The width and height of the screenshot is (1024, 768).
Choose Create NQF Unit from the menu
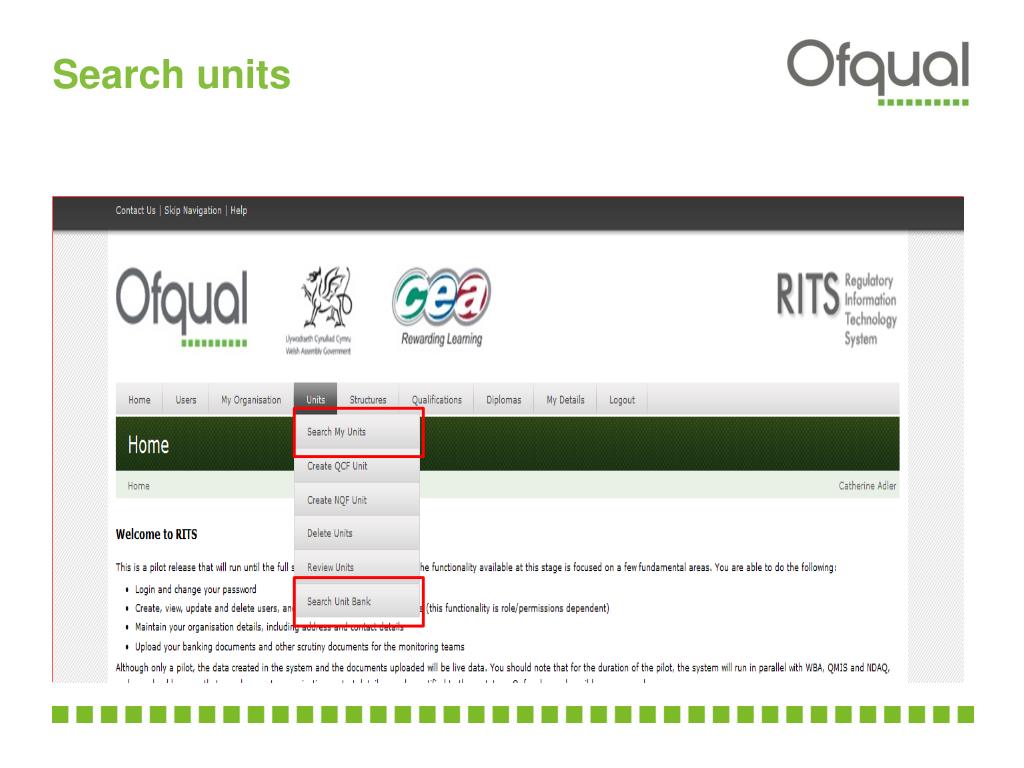pyautogui.click(x=357, y=500)
